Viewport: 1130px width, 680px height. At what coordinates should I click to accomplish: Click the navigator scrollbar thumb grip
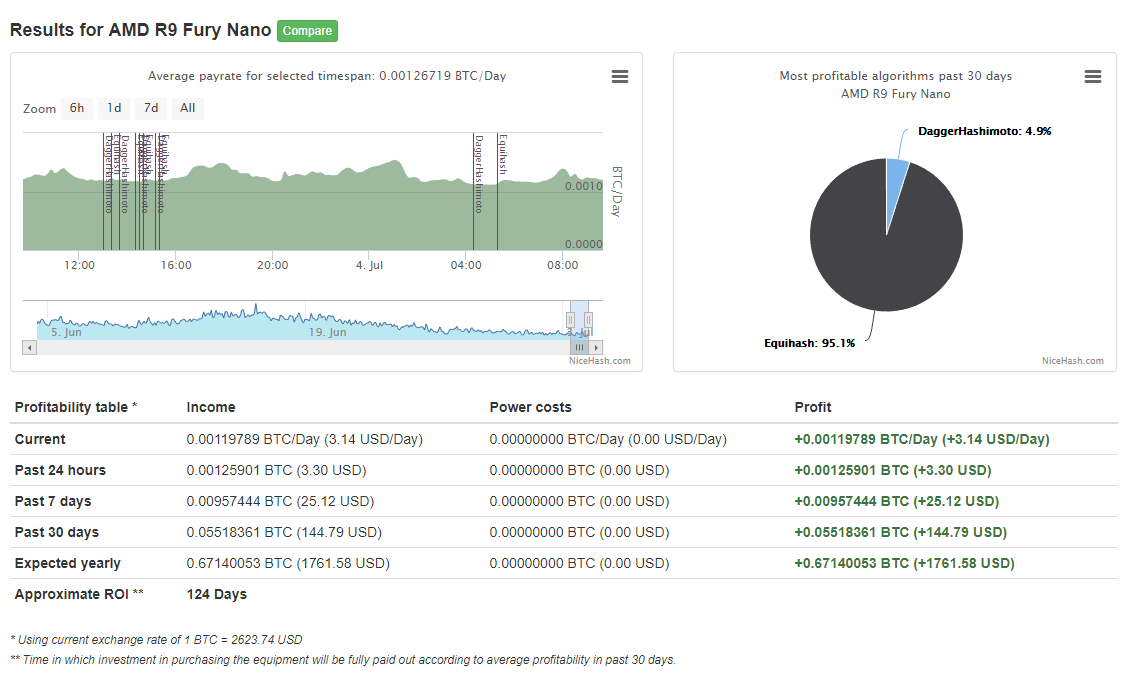pos(579,347)
